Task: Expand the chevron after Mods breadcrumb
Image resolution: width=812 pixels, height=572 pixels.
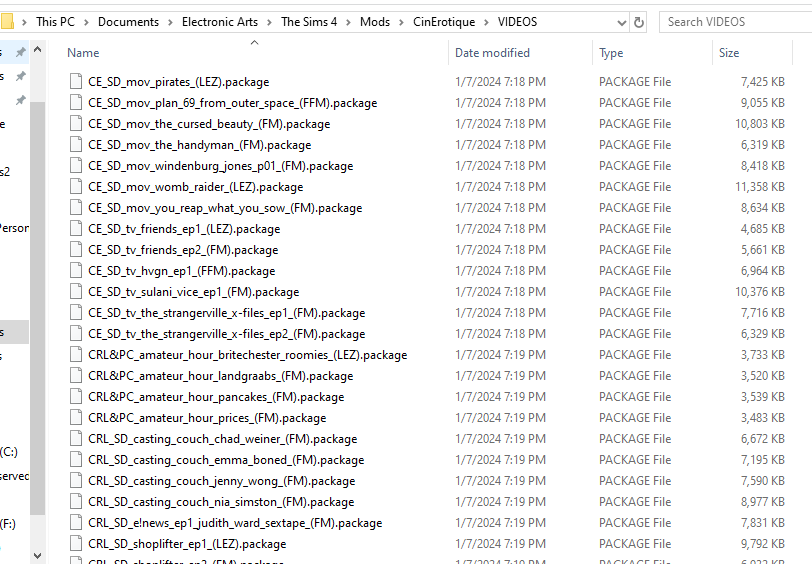Action: tap(401, 22)
